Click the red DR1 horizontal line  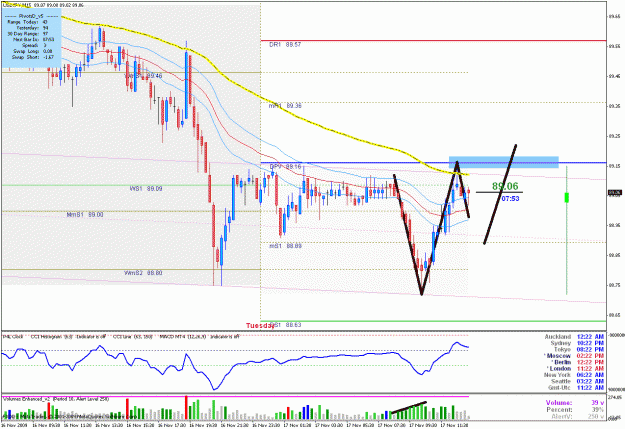433,41
